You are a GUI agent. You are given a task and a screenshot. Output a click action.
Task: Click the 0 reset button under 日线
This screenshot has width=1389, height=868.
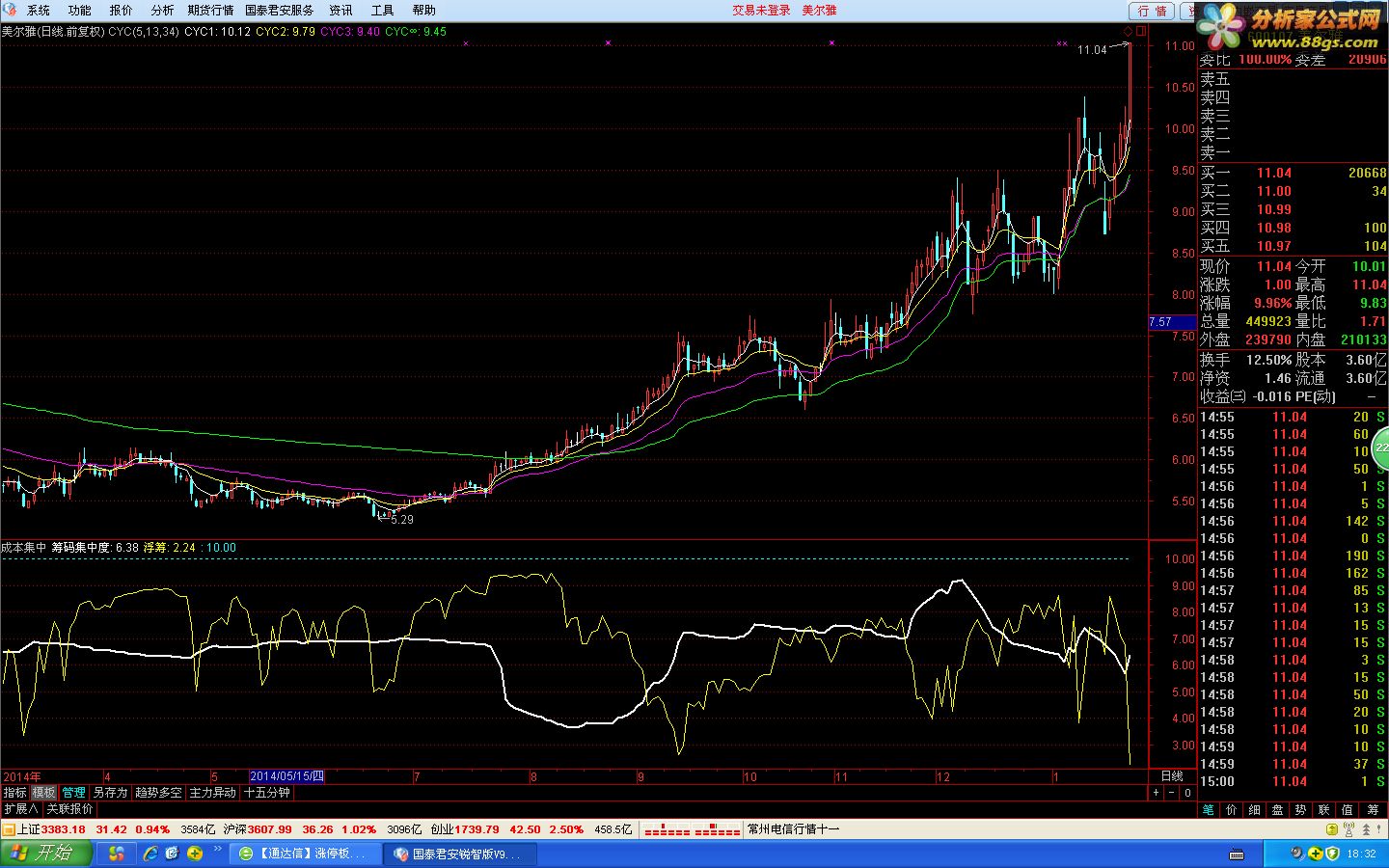pyautogui.click(x=1187, y=792)
